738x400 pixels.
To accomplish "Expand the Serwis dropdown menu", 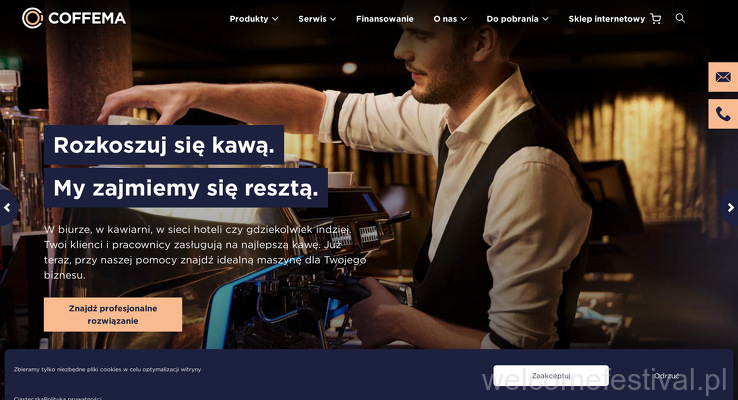I will click(317, 19).
